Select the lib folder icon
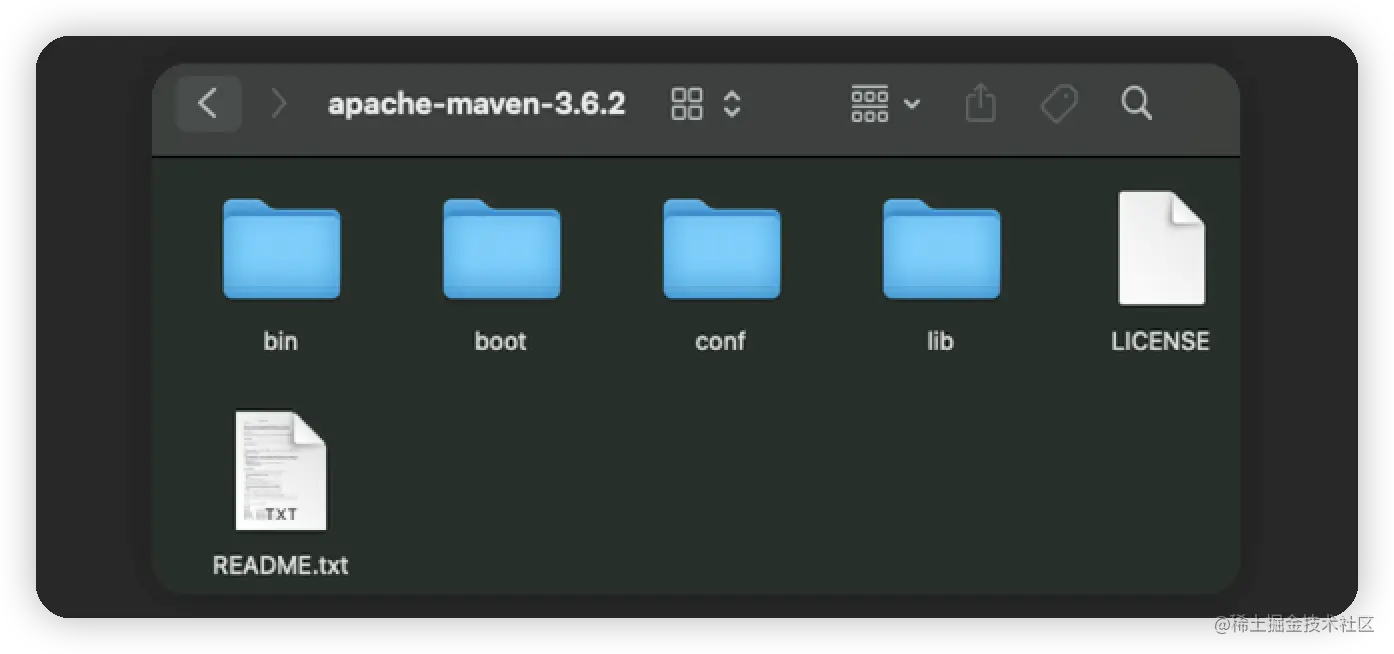Screen dimensions: 1394x654 [x=941, y=249]
